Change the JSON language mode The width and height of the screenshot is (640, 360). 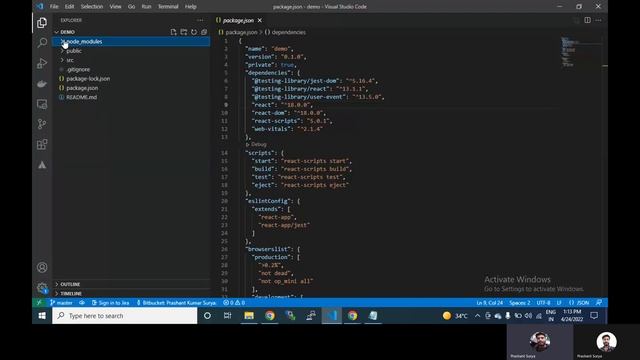point(579,302)
